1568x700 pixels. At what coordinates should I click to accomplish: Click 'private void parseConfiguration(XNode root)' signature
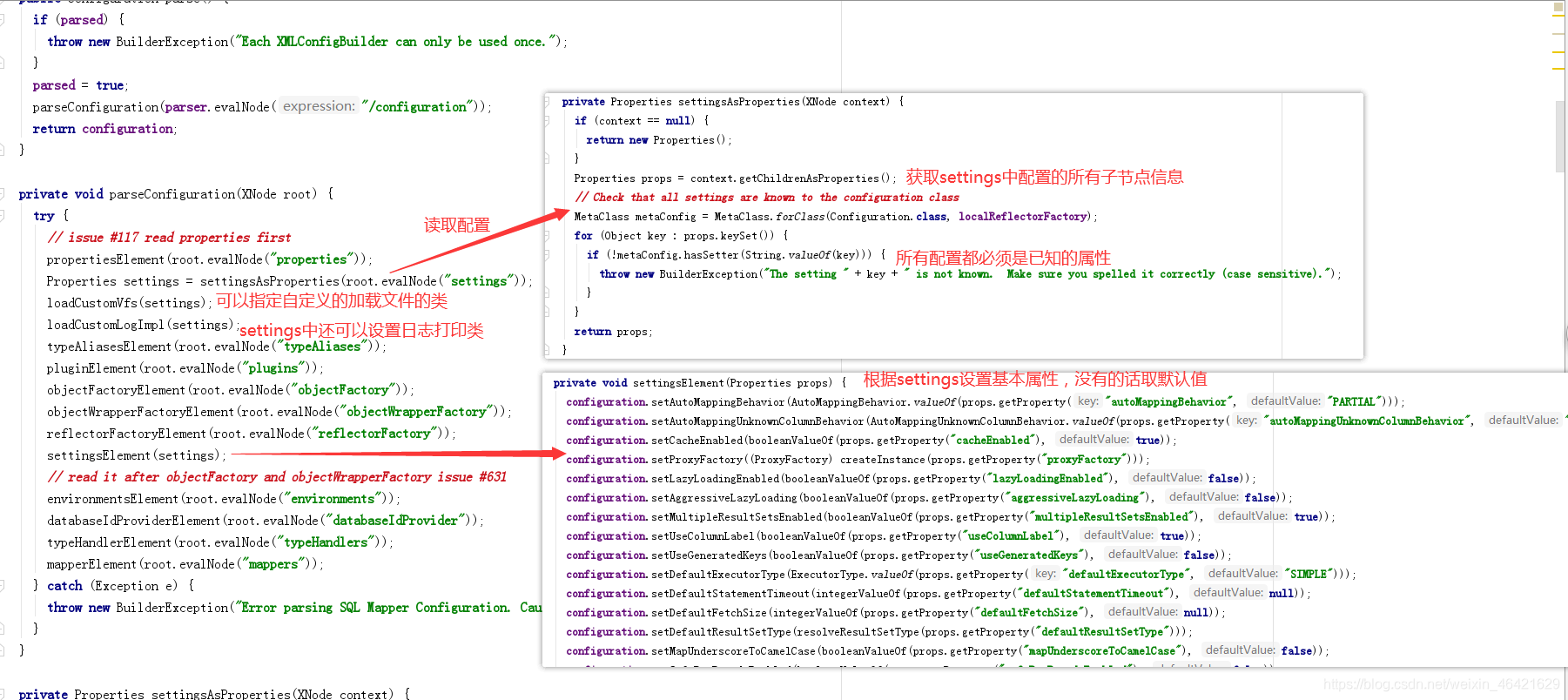(x=176, y=194)
